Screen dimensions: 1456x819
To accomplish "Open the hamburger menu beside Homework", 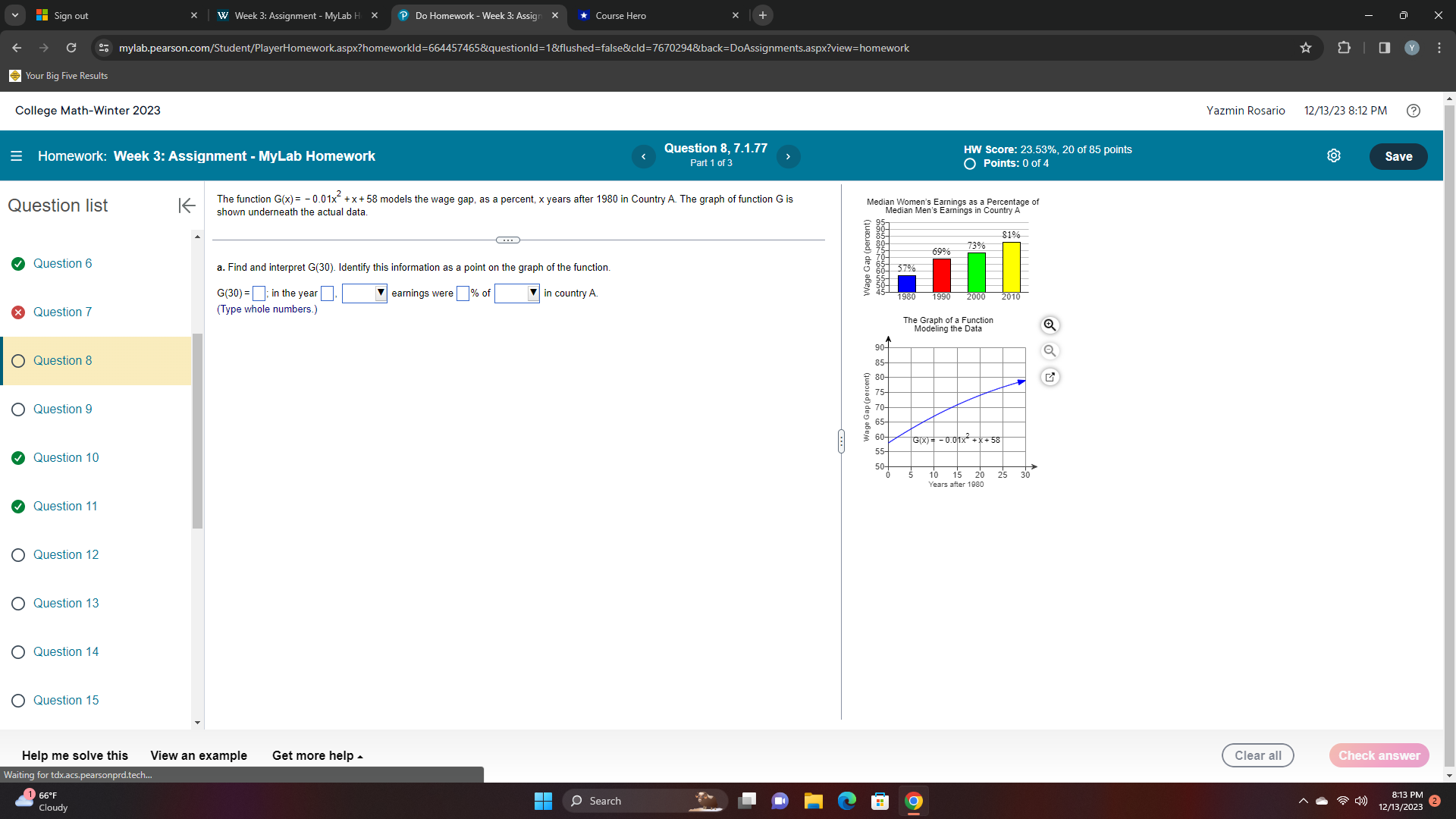I will [16, 156].
